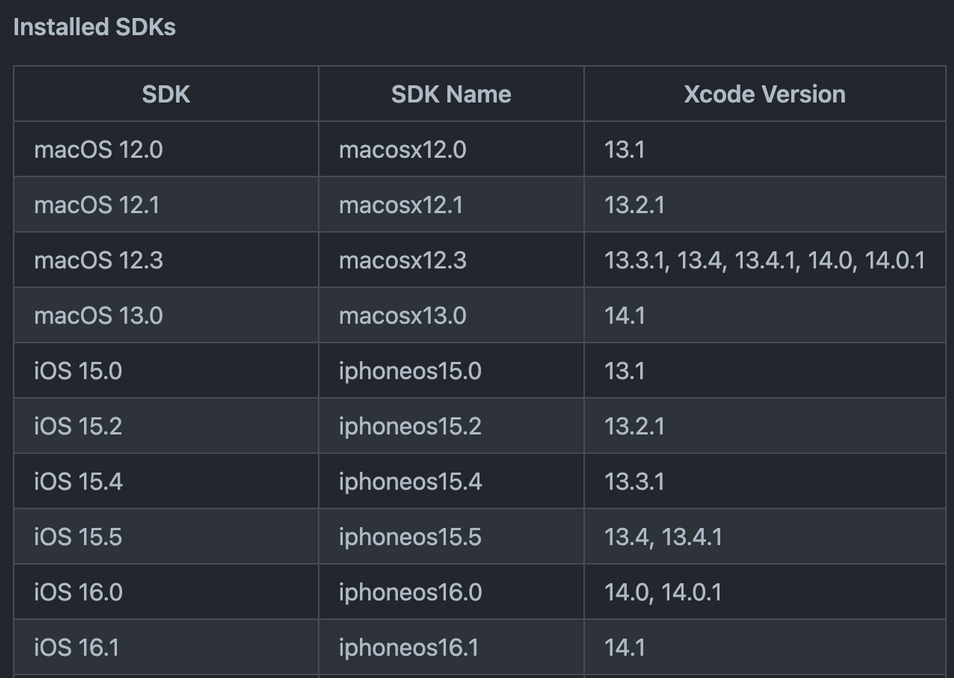
Task: Click the Xcode version in the iOS 16.1 row
Action: click(765, 647)
